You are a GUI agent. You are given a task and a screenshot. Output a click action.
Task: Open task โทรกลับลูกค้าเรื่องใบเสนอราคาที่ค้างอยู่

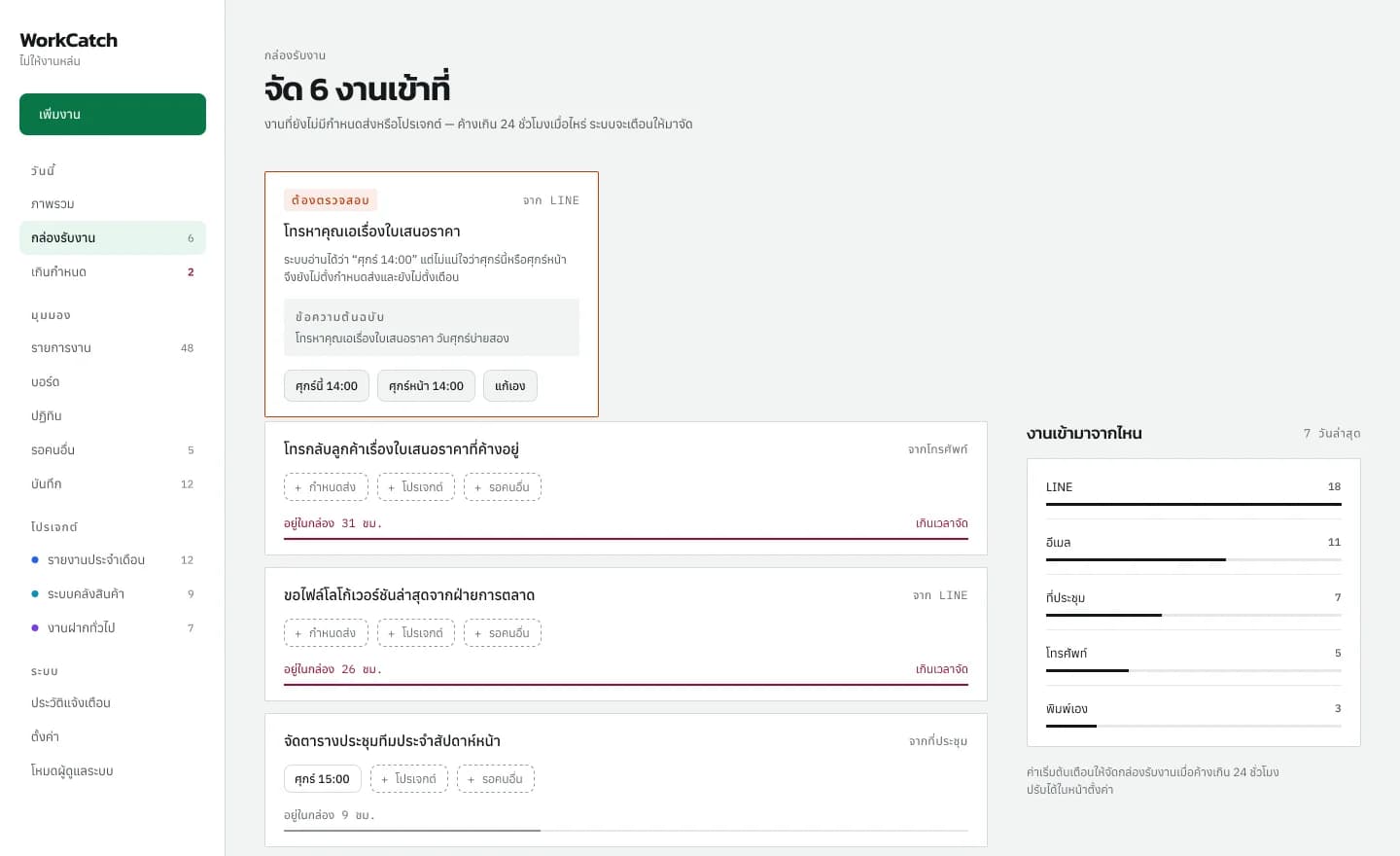point(402,449)
